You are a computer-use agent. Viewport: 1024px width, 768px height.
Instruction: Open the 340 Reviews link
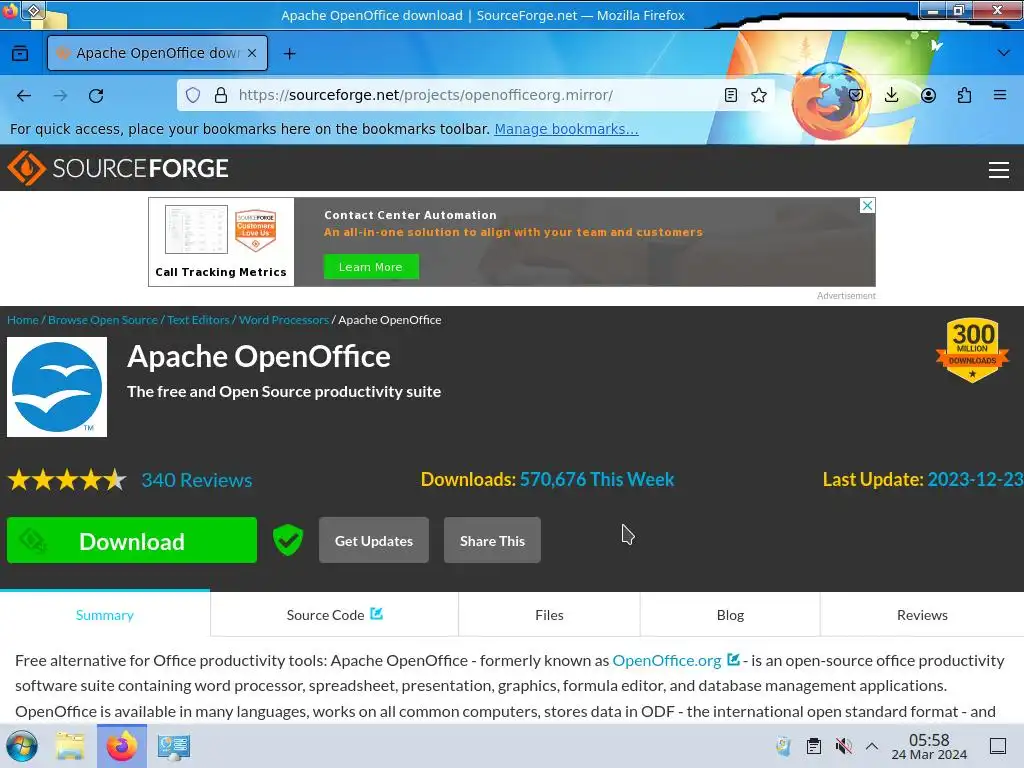pyautogui.click(x=197, y=480)
